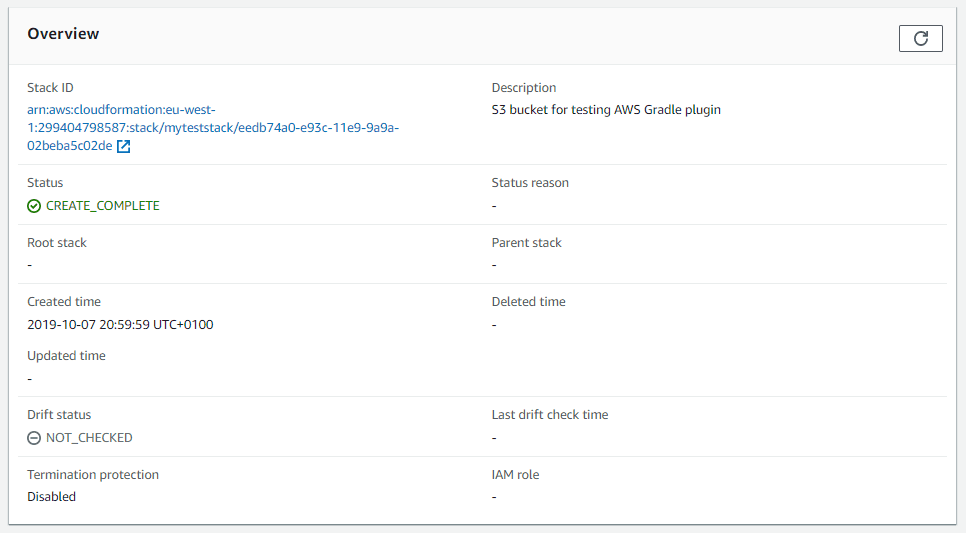Click the minus-circle icon next to NOT_CHECKED
966x533 pixels.
coord(34,438)
